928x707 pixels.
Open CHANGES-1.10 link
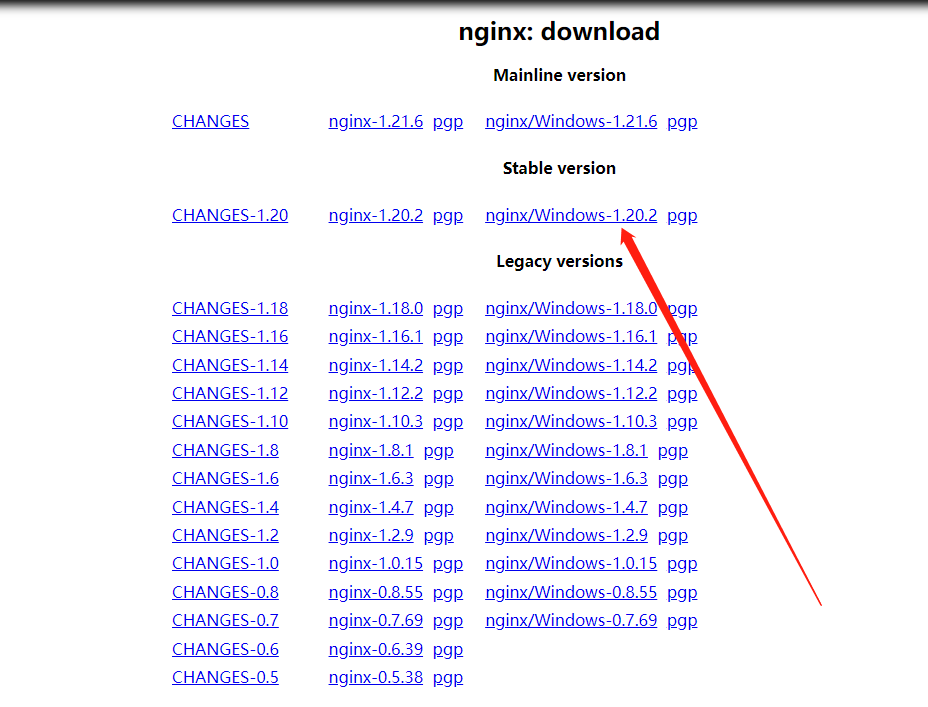(x=230, y=421)
